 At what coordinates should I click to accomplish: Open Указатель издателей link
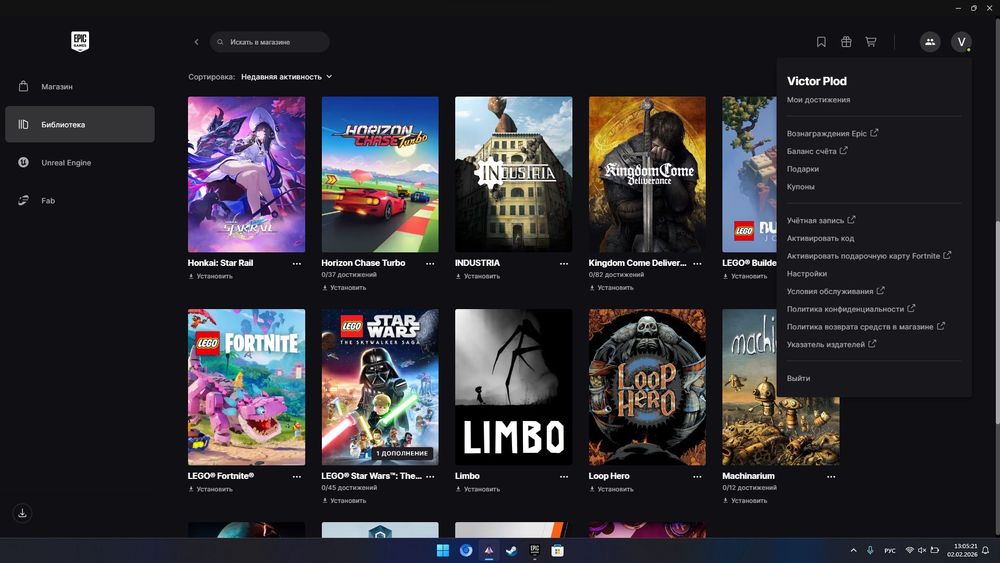coord(831,344)
